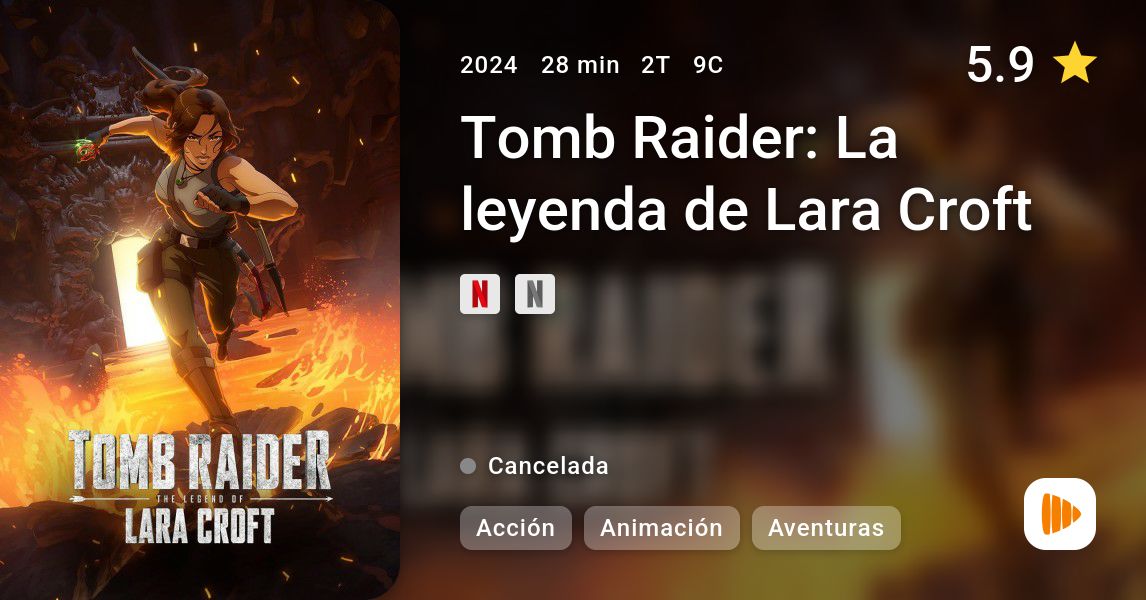Click the Cancelada status text
This screenshot has width=1146, height=600.
(548, 466)
